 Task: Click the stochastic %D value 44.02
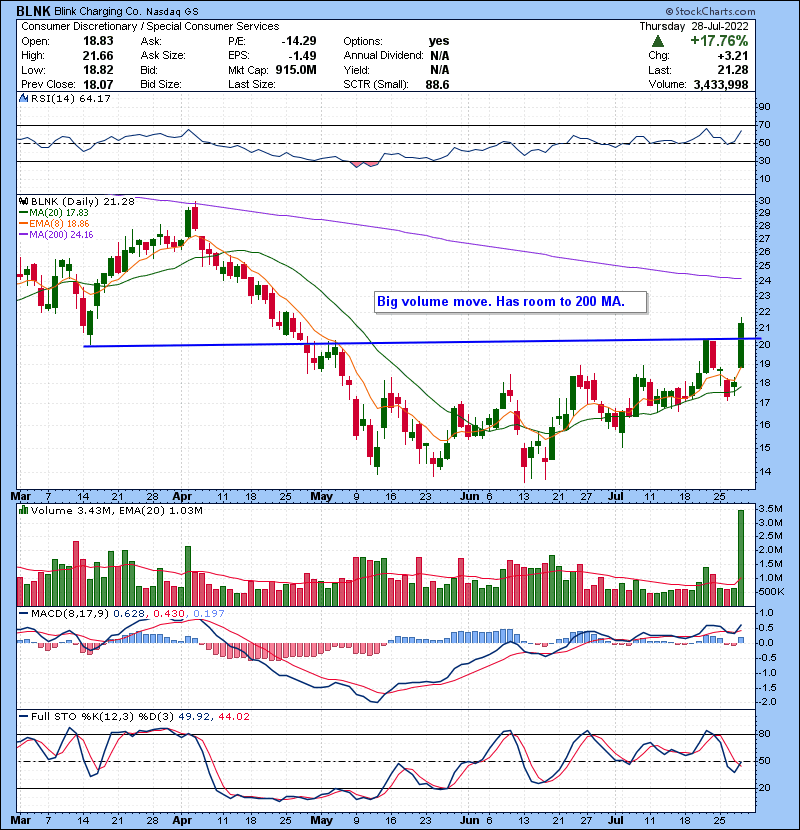coord(233,717)
